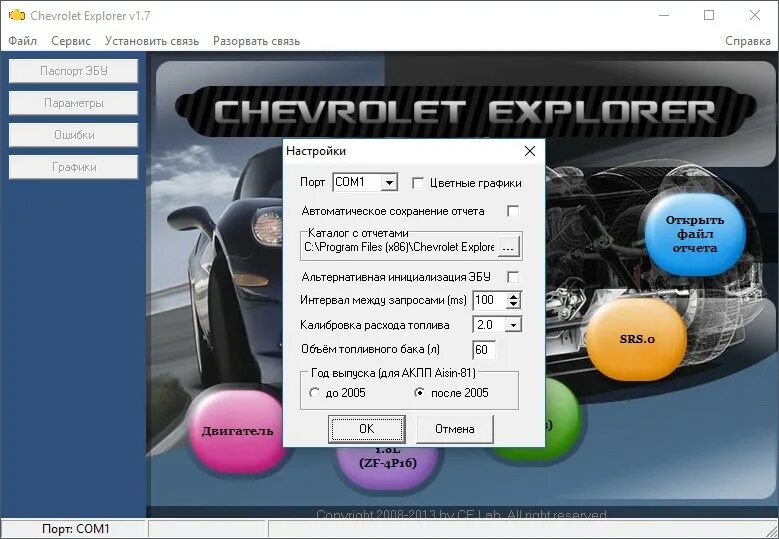
Task: Open the Сервис menu
Action: 71,41
